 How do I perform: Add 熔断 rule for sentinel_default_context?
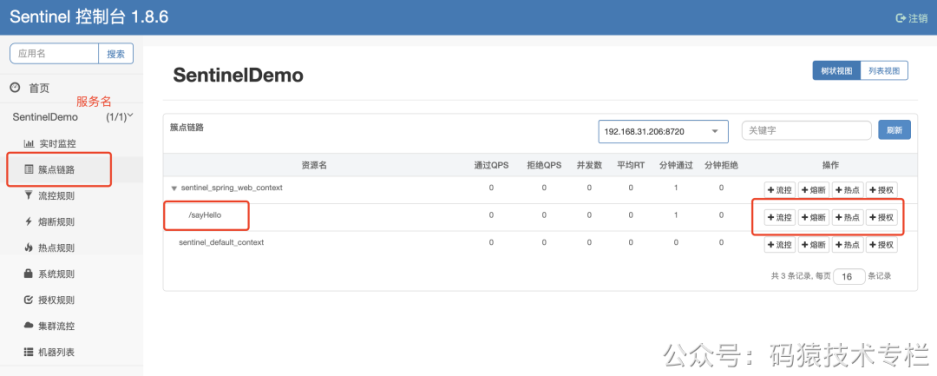[x=813, y=244]
